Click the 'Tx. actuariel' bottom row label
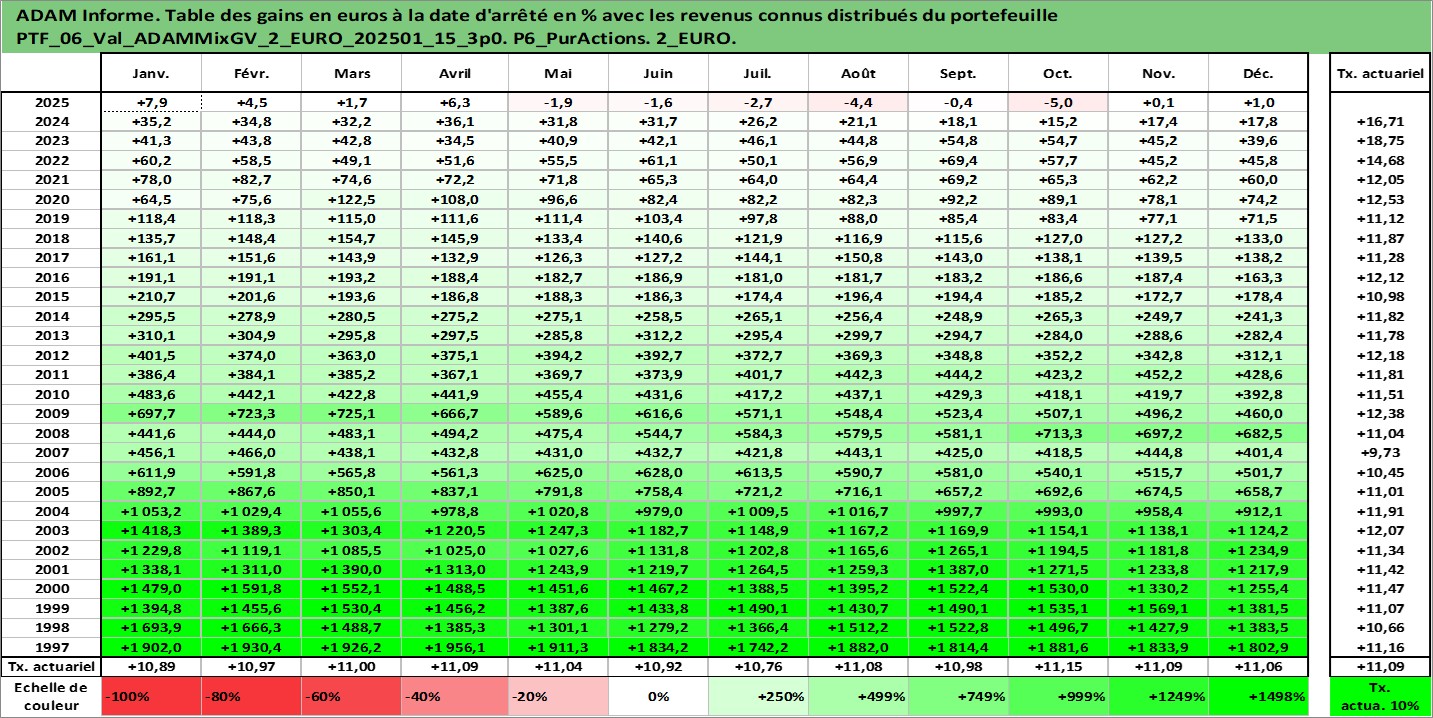 click(x=51, y=665)
